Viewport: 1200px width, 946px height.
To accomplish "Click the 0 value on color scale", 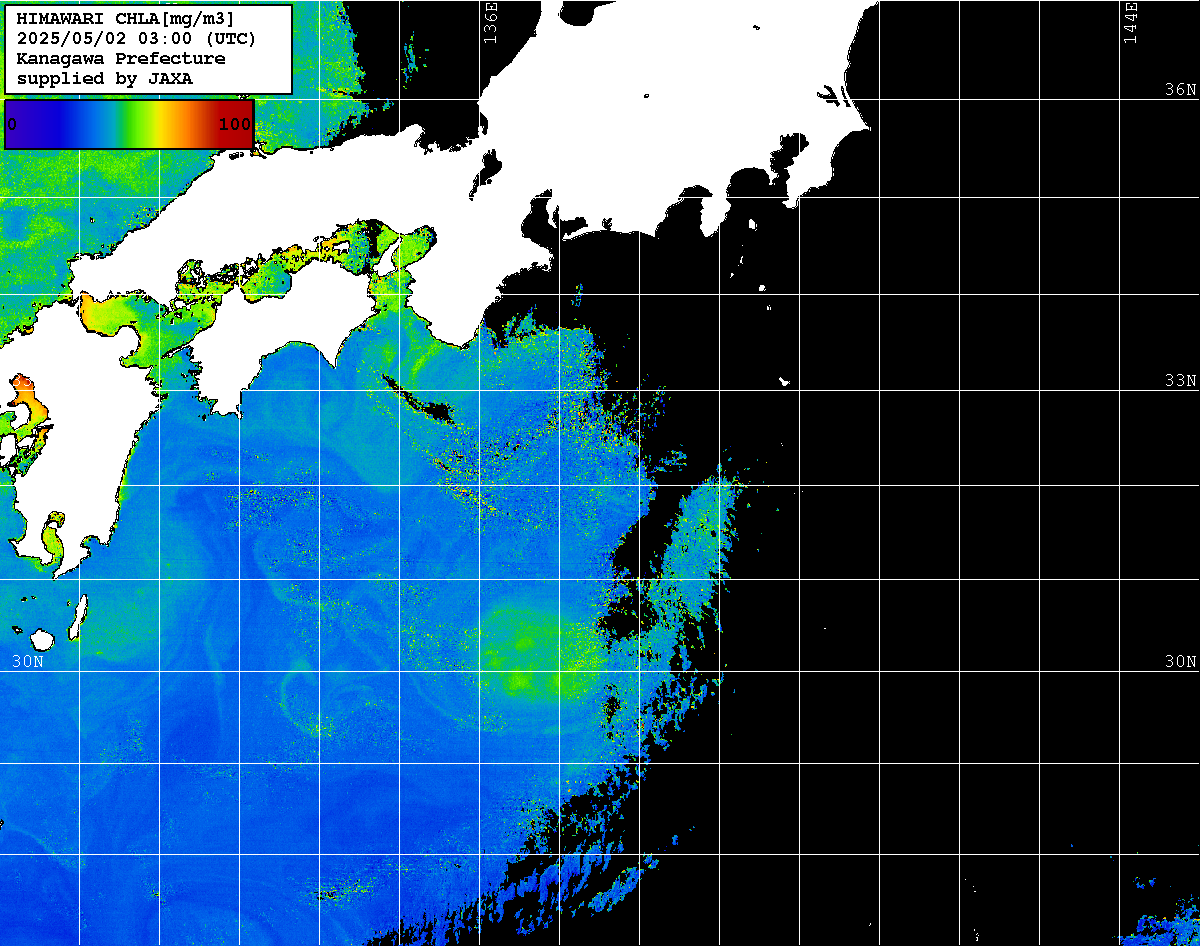I will pos(12,124).
